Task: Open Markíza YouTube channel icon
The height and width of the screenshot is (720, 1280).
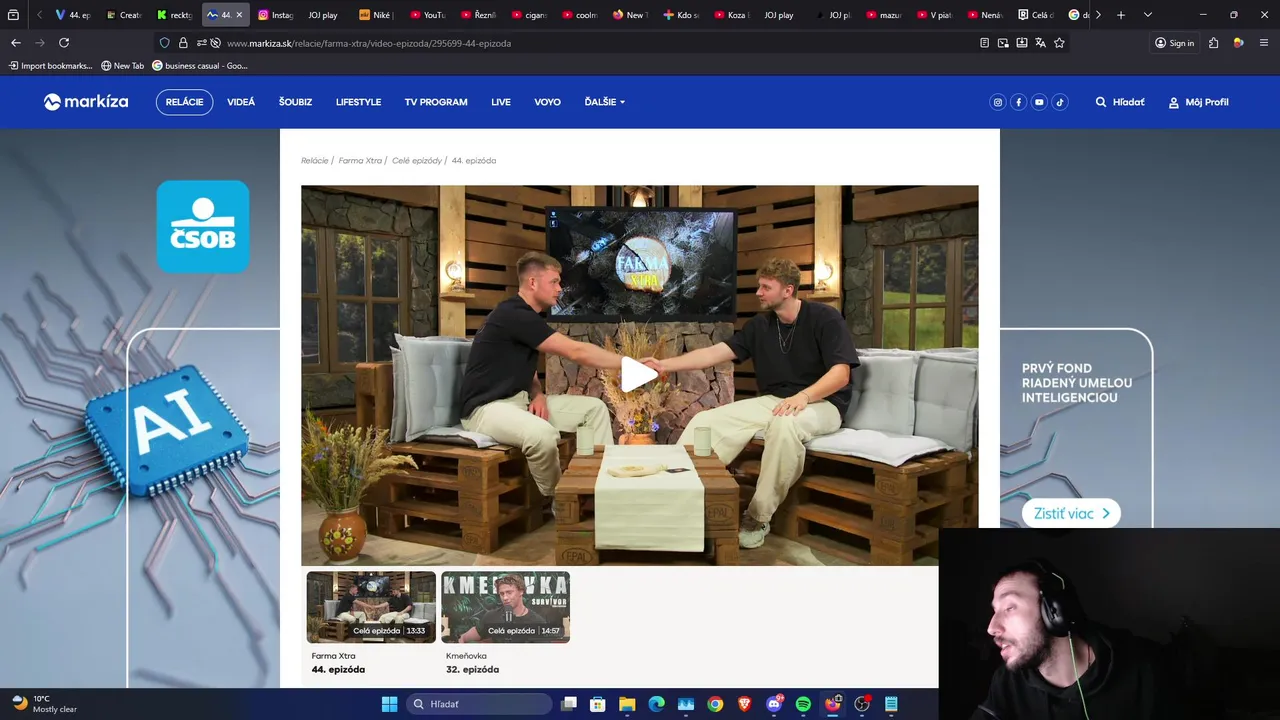Action: (1039, 102)
